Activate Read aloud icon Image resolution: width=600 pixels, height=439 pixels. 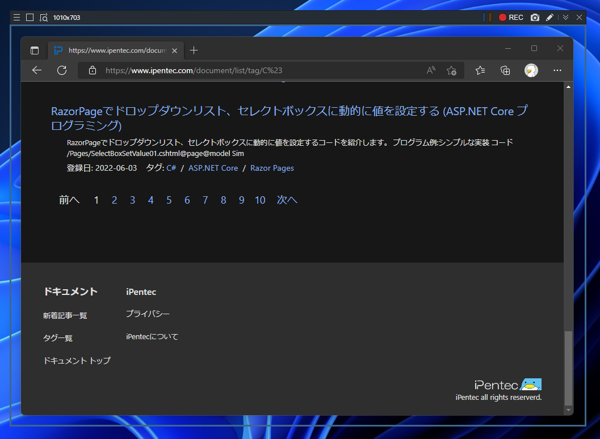coord(431,70)
